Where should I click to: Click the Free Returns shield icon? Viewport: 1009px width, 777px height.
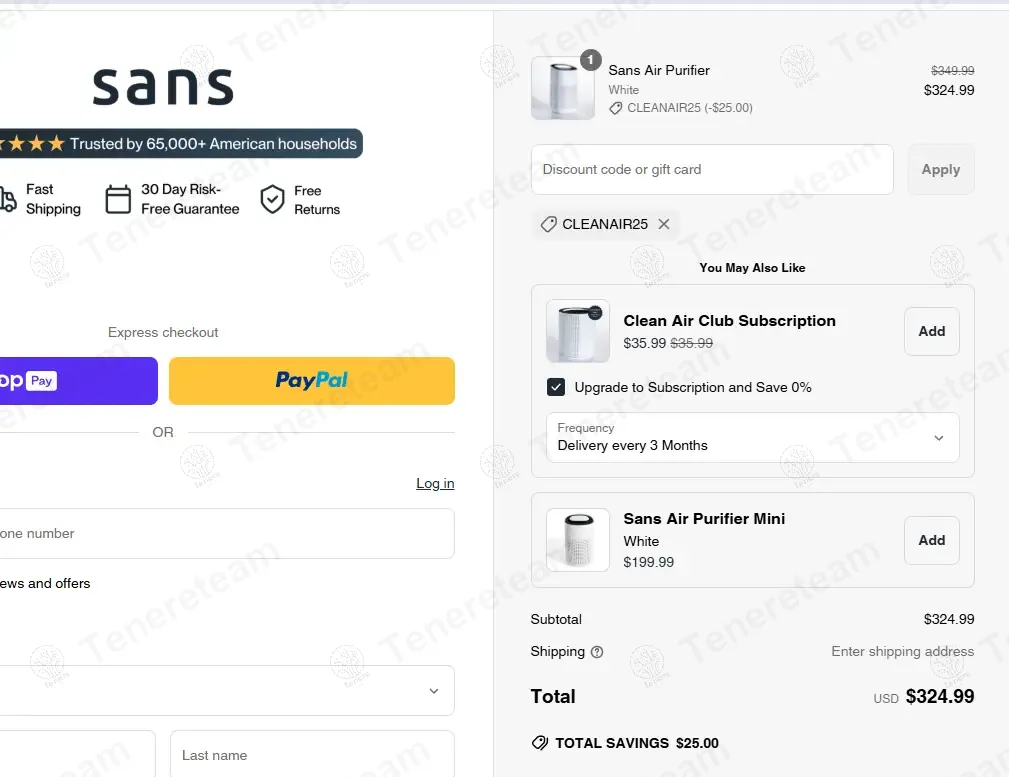point(272,199)
